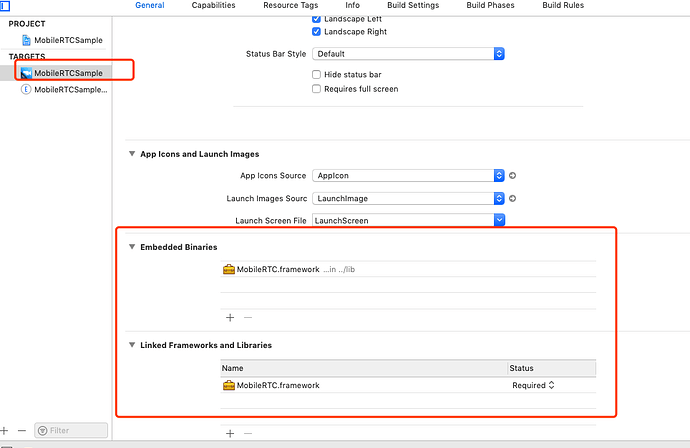The width and height of the screenshot is (690, 448).
Task: Add a new target with plus
Action: click(4, 431)
